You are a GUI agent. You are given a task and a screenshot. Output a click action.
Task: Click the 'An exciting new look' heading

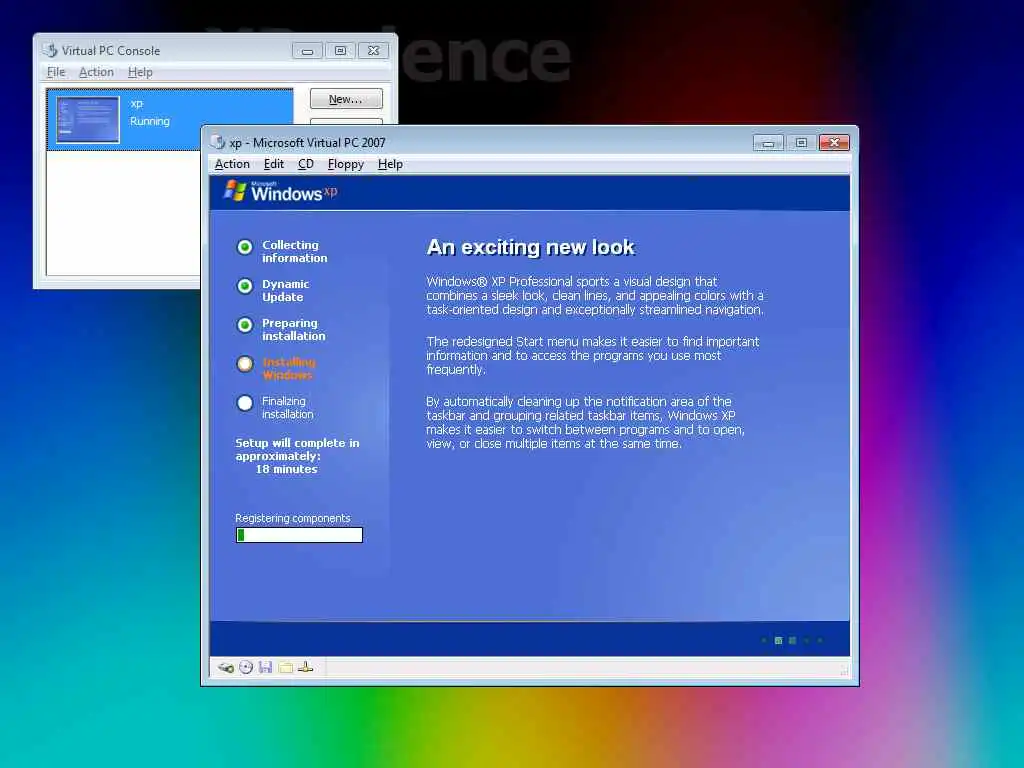(x=530, y=248)
